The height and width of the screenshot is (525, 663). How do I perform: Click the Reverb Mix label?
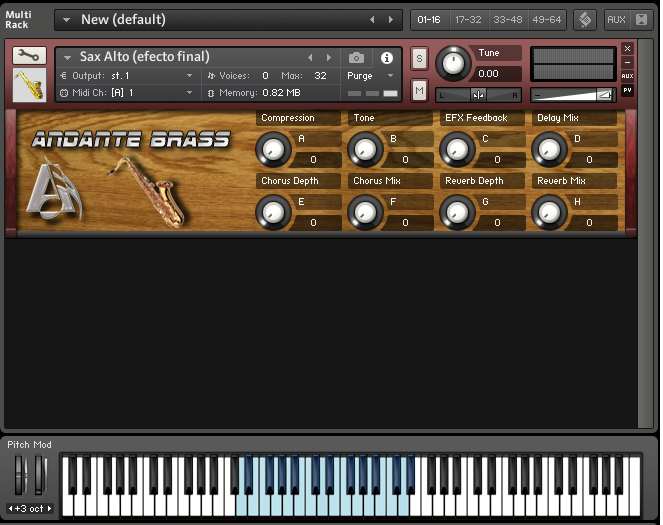561,181
